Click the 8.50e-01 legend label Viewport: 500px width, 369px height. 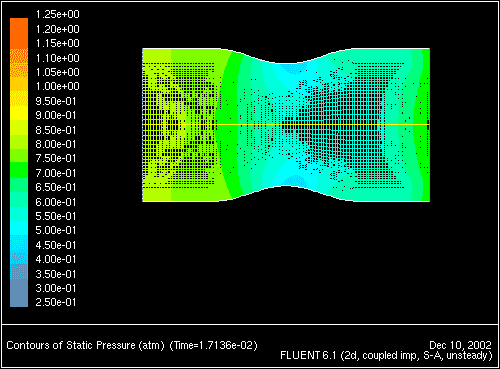56,130
